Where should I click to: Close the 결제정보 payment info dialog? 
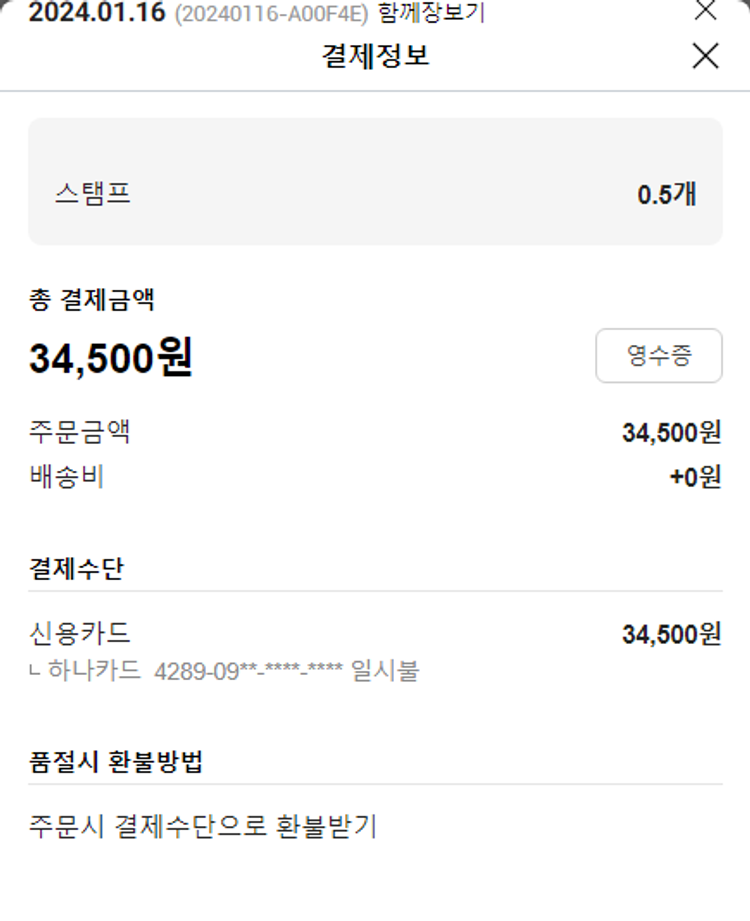pos(705,57)
